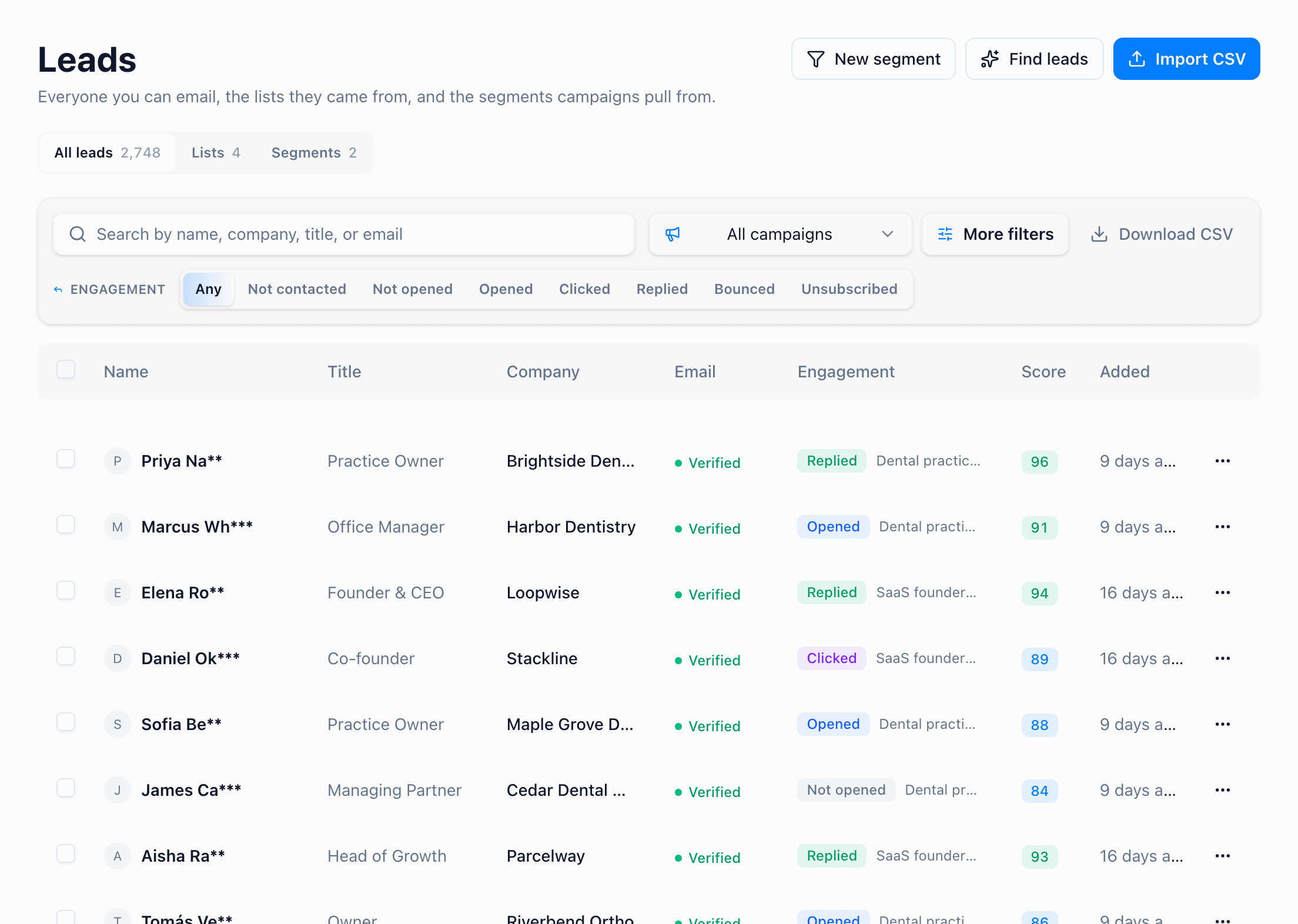Click the Name column header
Image resolution: width=1298 pixels, height=924 pixels.
click(126, 372)
